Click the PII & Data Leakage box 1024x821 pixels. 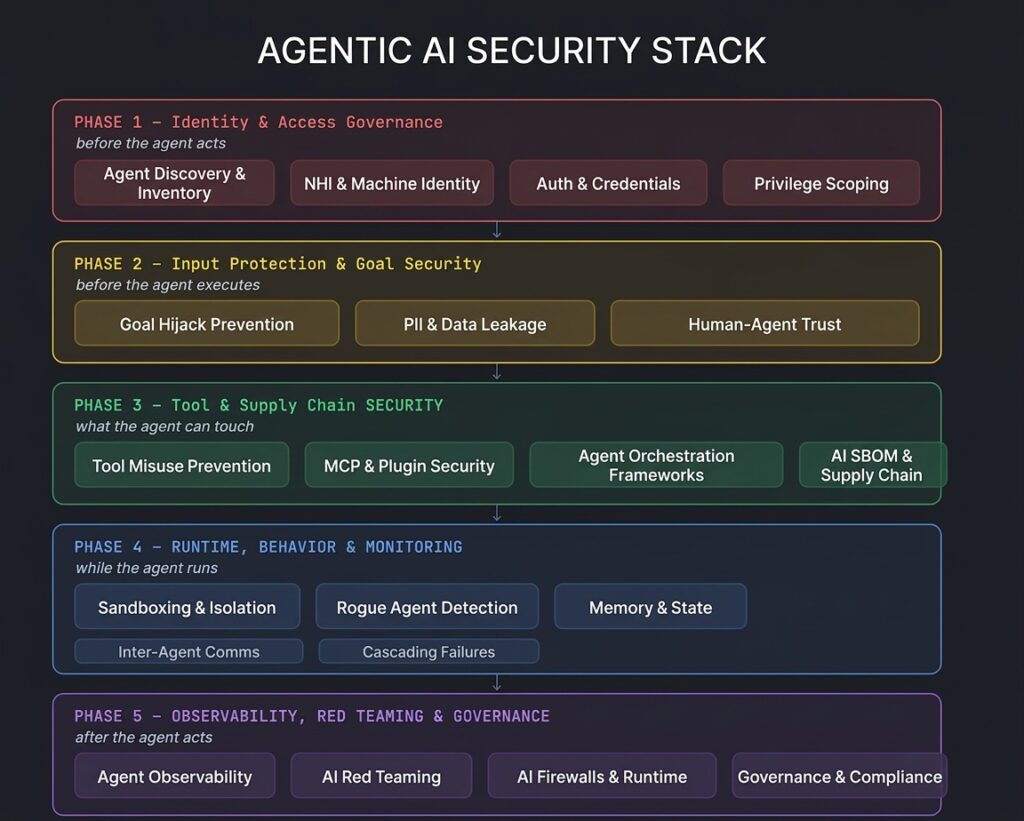(475, 323)
